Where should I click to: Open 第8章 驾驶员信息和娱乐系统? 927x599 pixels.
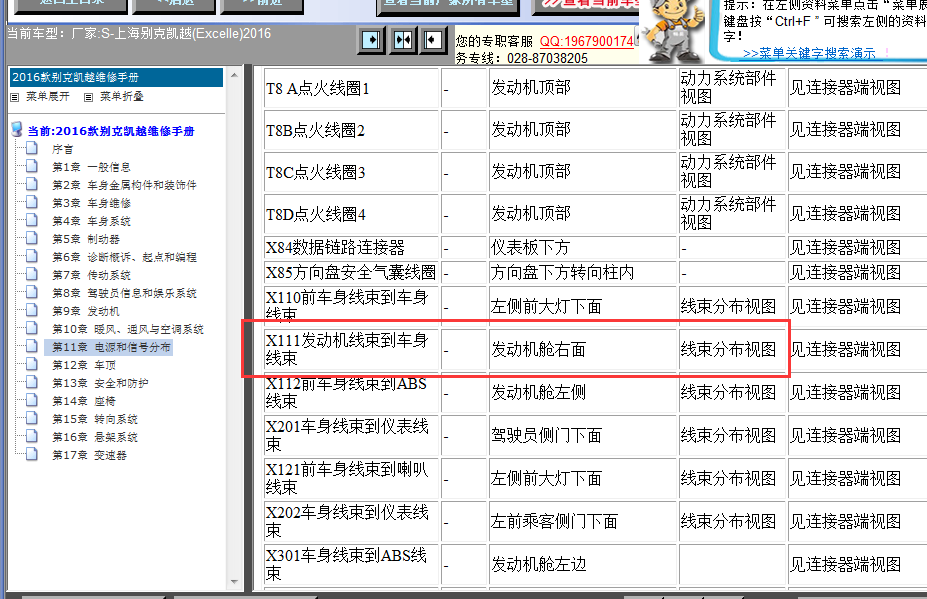pos(124,293)
